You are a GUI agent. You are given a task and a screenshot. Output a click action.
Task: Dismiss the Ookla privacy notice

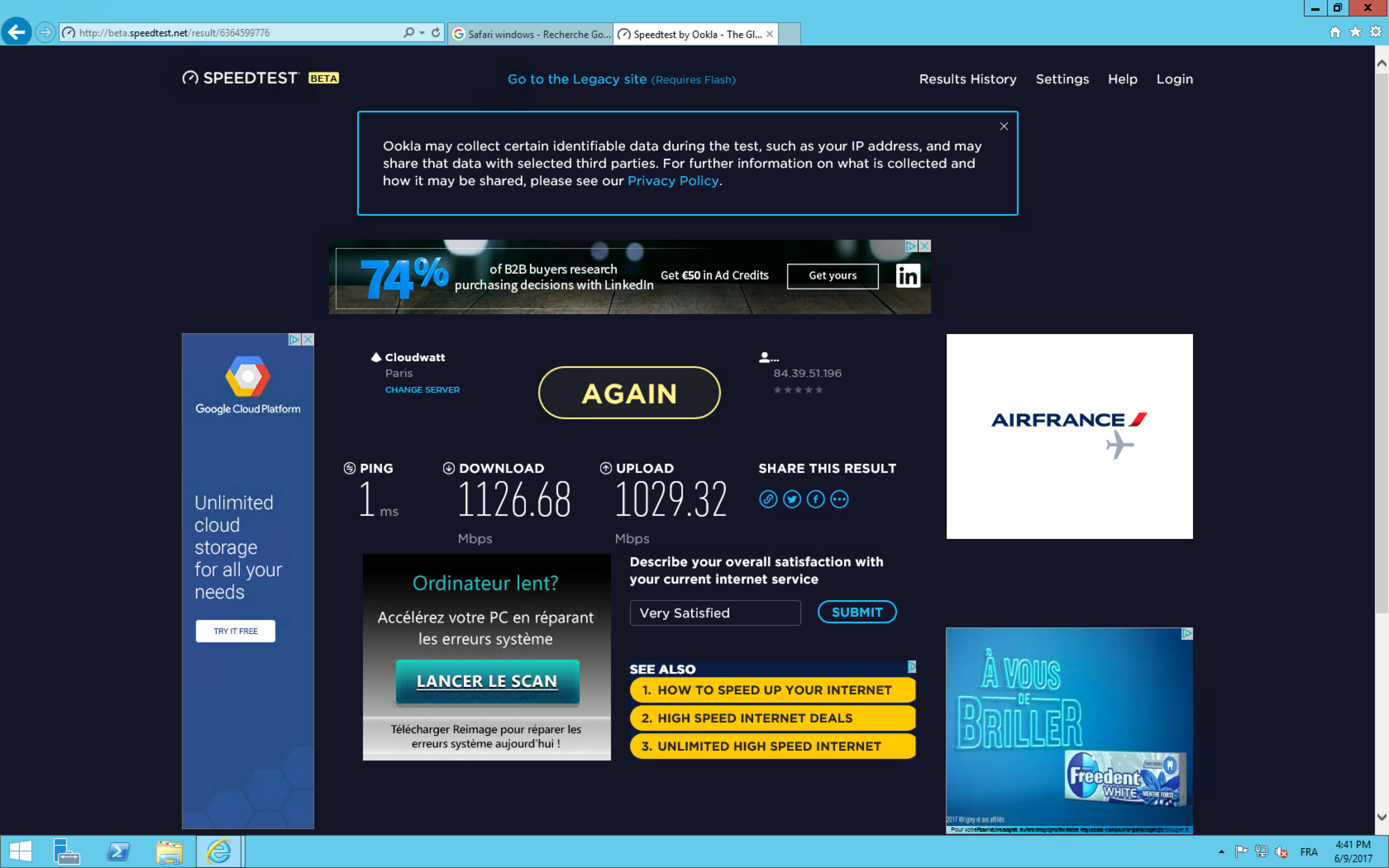point(1004,126)
